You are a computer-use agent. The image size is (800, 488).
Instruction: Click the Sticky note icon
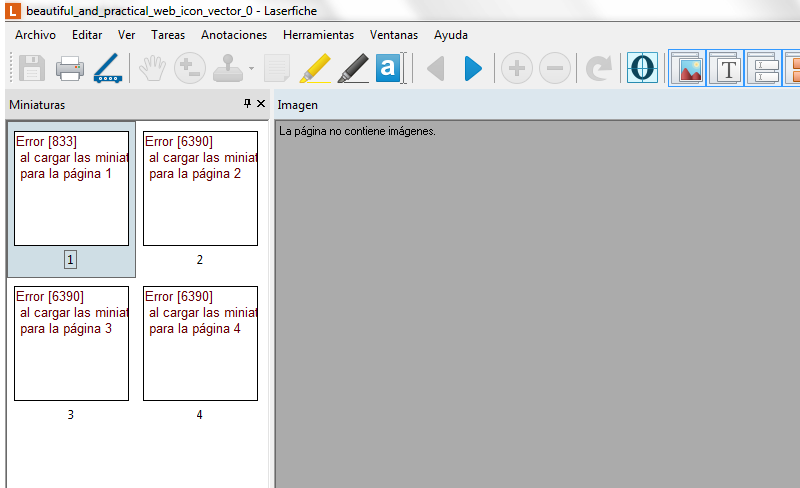277,68
